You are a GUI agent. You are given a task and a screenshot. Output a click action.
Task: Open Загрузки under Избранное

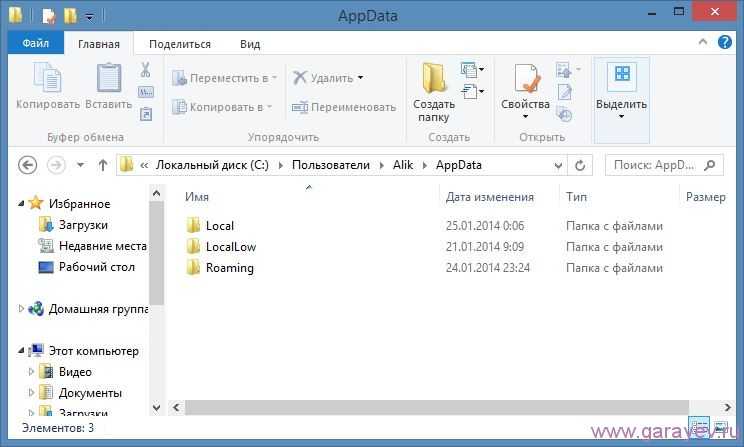[x=83, y=225]
